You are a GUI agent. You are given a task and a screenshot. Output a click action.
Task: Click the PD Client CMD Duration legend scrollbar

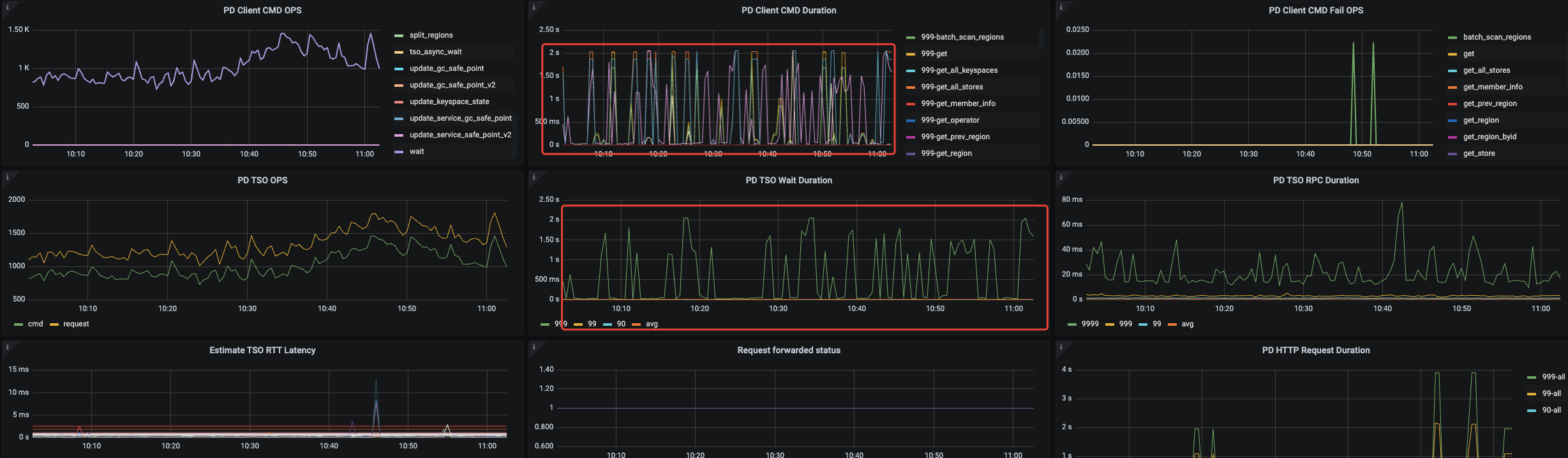click(x=1042, y=38)
